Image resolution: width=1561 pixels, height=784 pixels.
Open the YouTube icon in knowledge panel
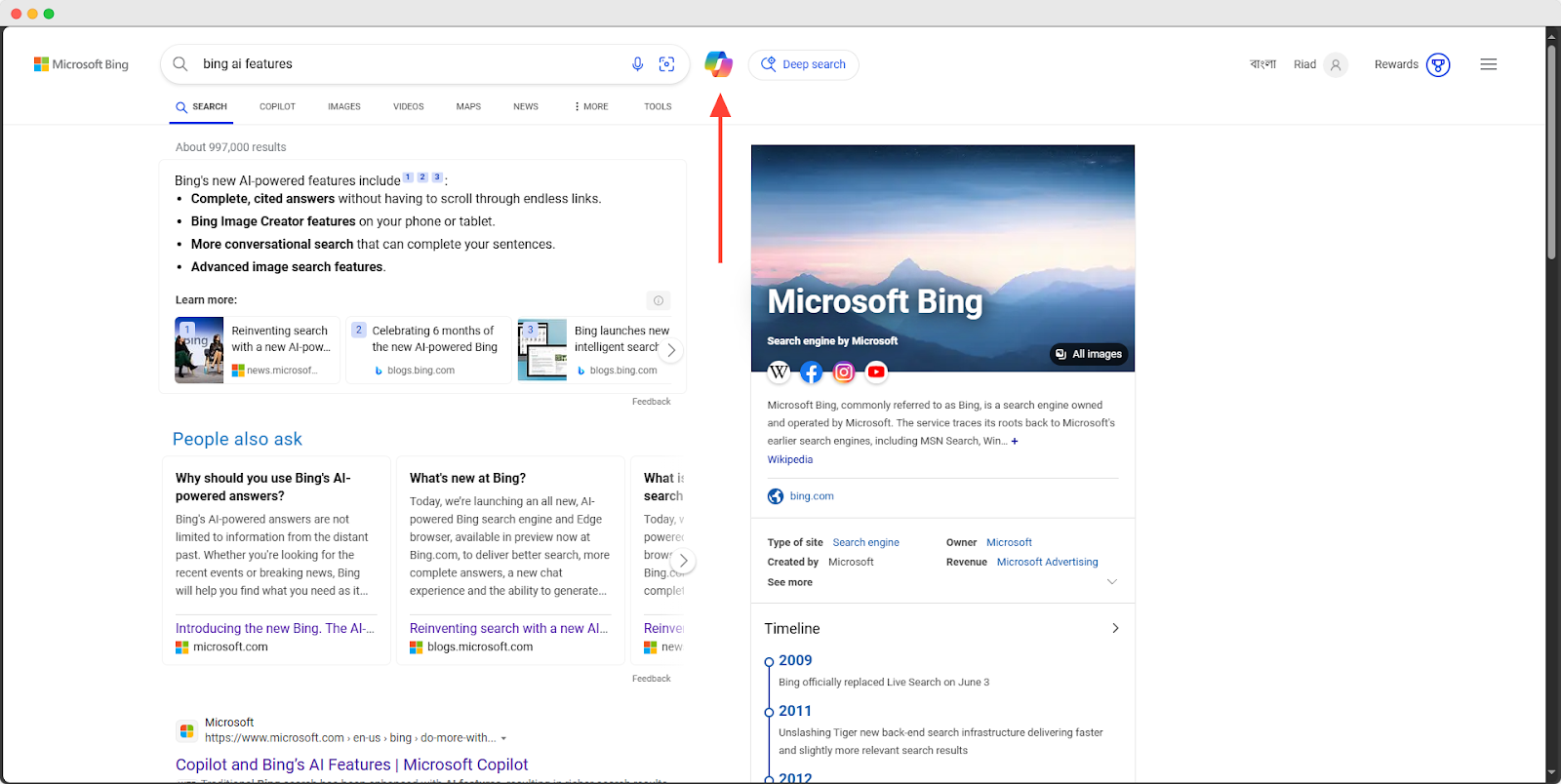point(876,372)
